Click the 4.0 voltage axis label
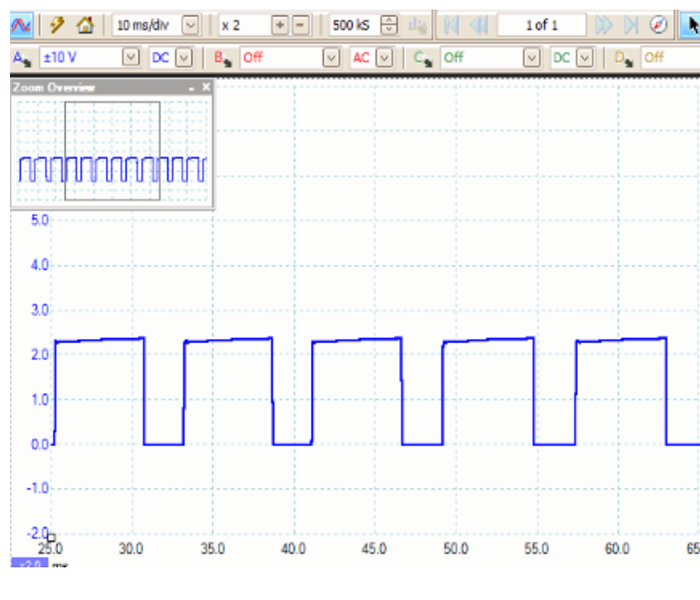Viewport: 700px width, 600px height. 40,265
